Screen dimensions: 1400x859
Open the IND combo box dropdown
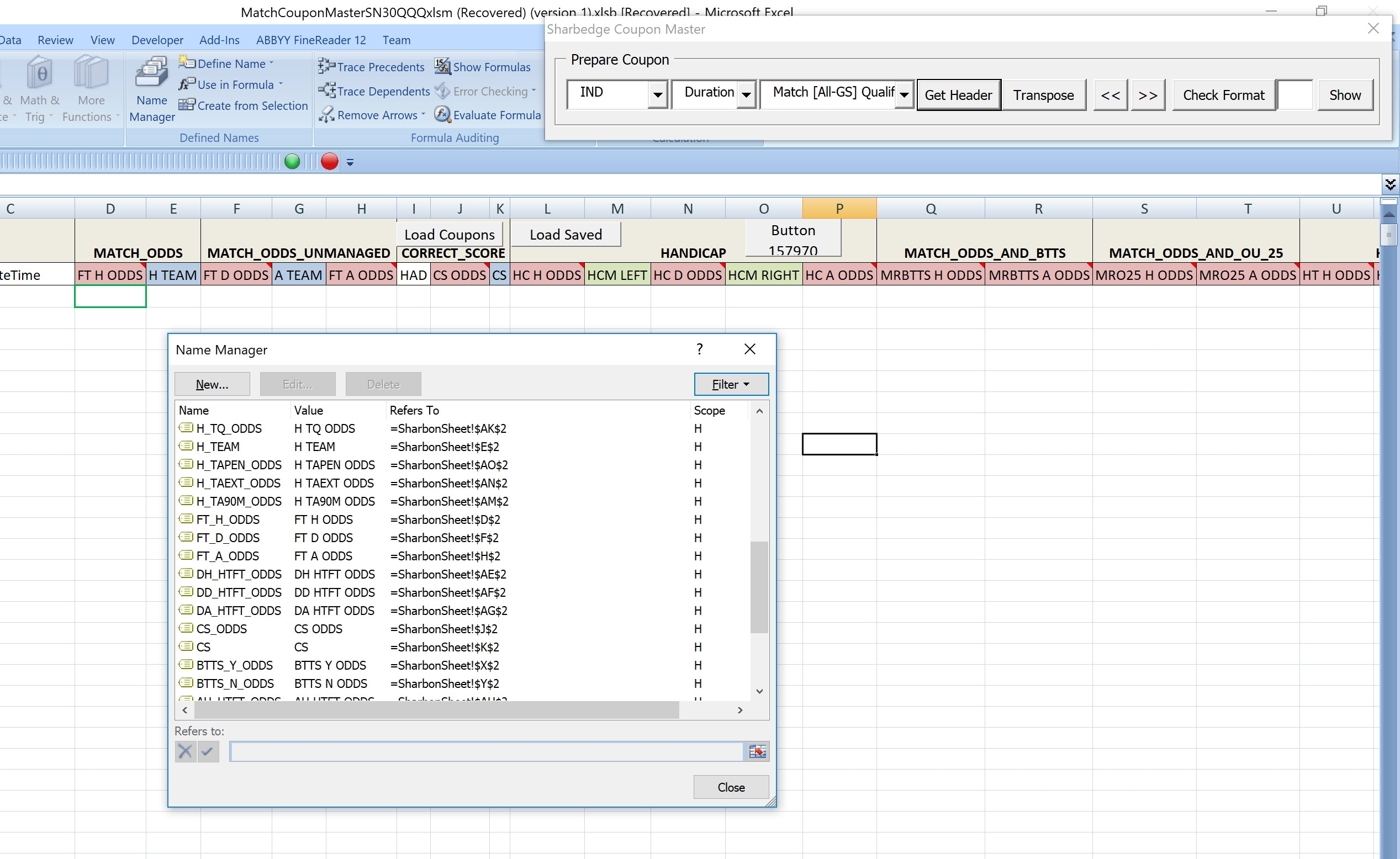657,95
